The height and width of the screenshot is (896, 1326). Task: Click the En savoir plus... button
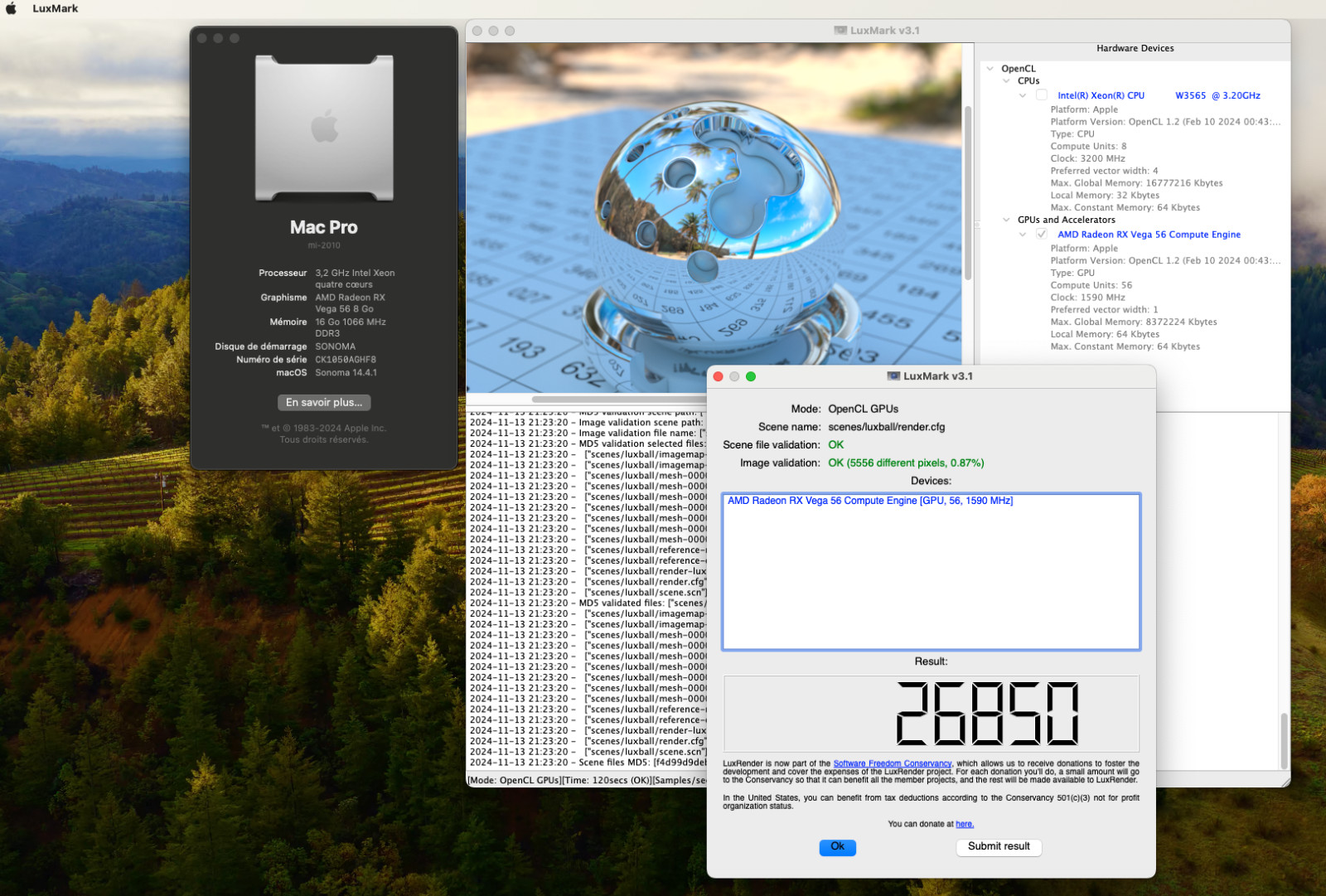(x=324, y=402)
